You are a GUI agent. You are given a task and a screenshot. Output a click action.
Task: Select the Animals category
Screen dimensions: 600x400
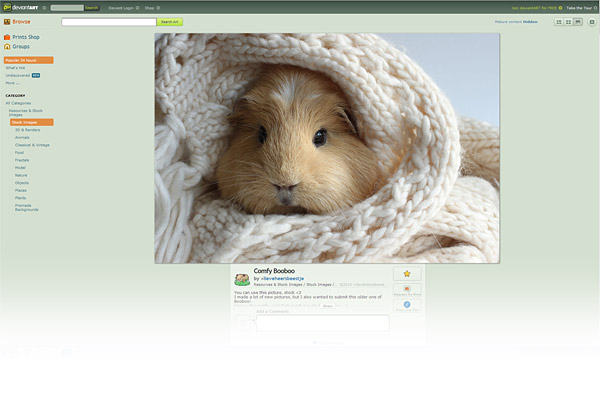pyautogui.click(x=22, y=137)
